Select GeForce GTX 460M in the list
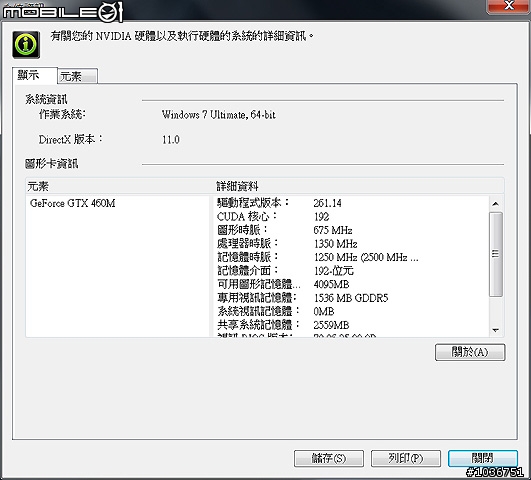 73,203
